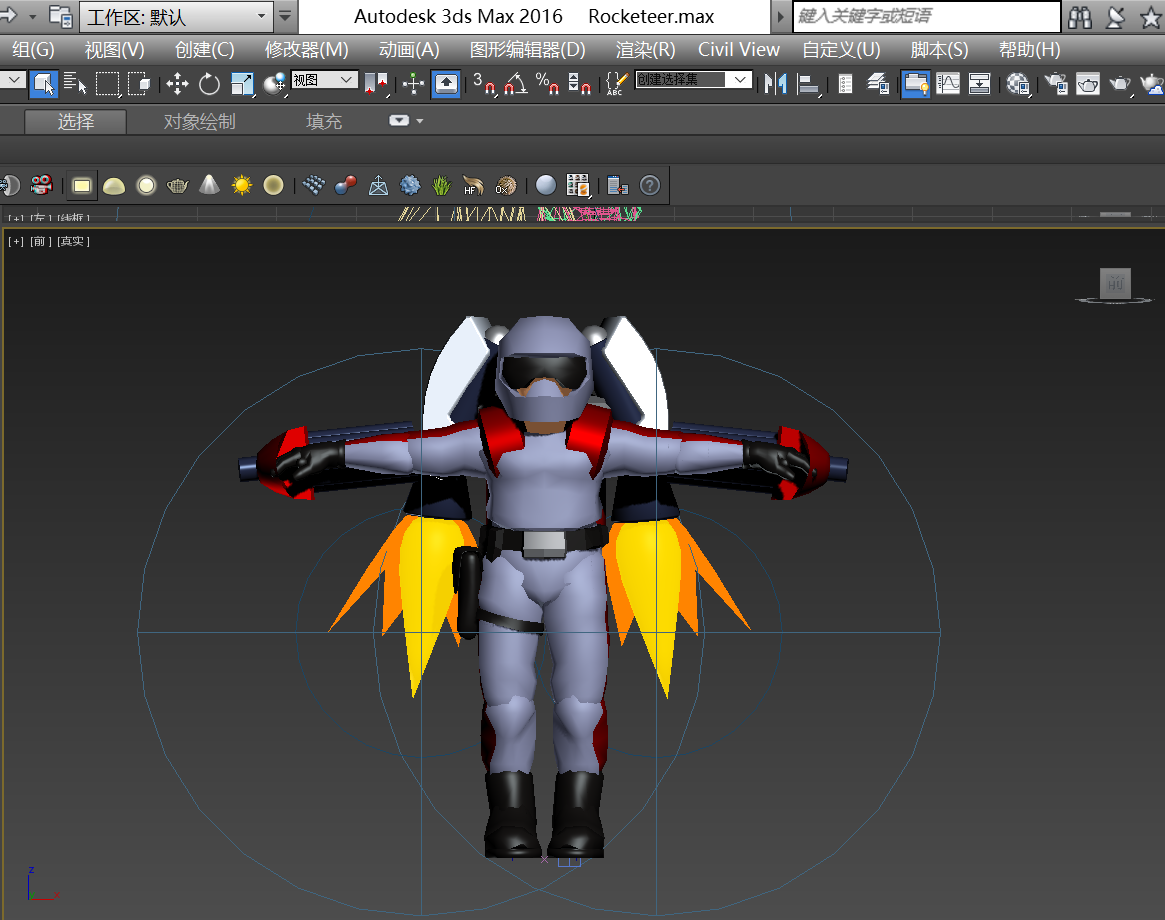Click the red camera icon
The width and height of the screenshot is (1165, 920).
click(x=42, y=185)
